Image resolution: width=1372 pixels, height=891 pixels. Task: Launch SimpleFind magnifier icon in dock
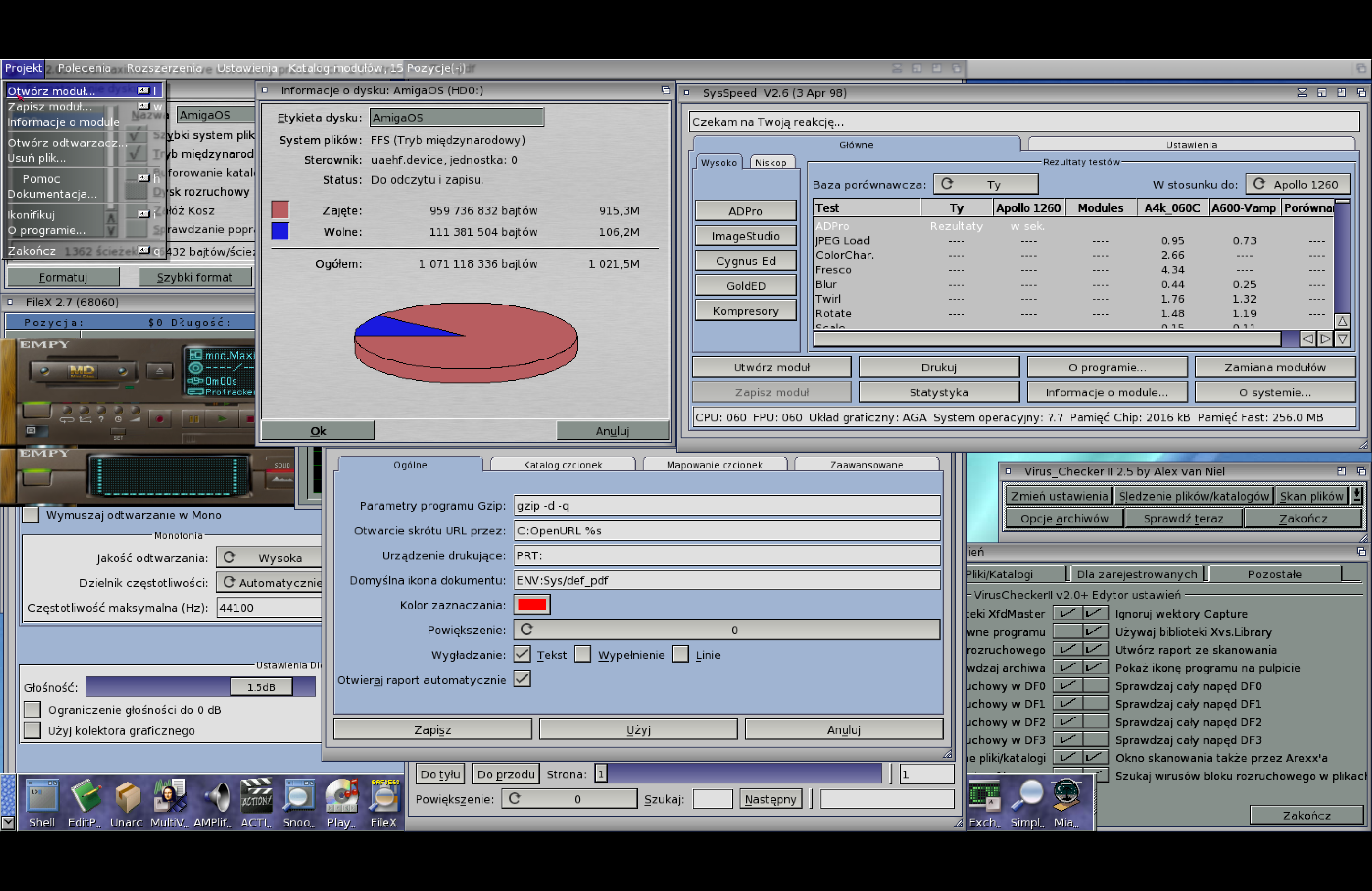1027,803
